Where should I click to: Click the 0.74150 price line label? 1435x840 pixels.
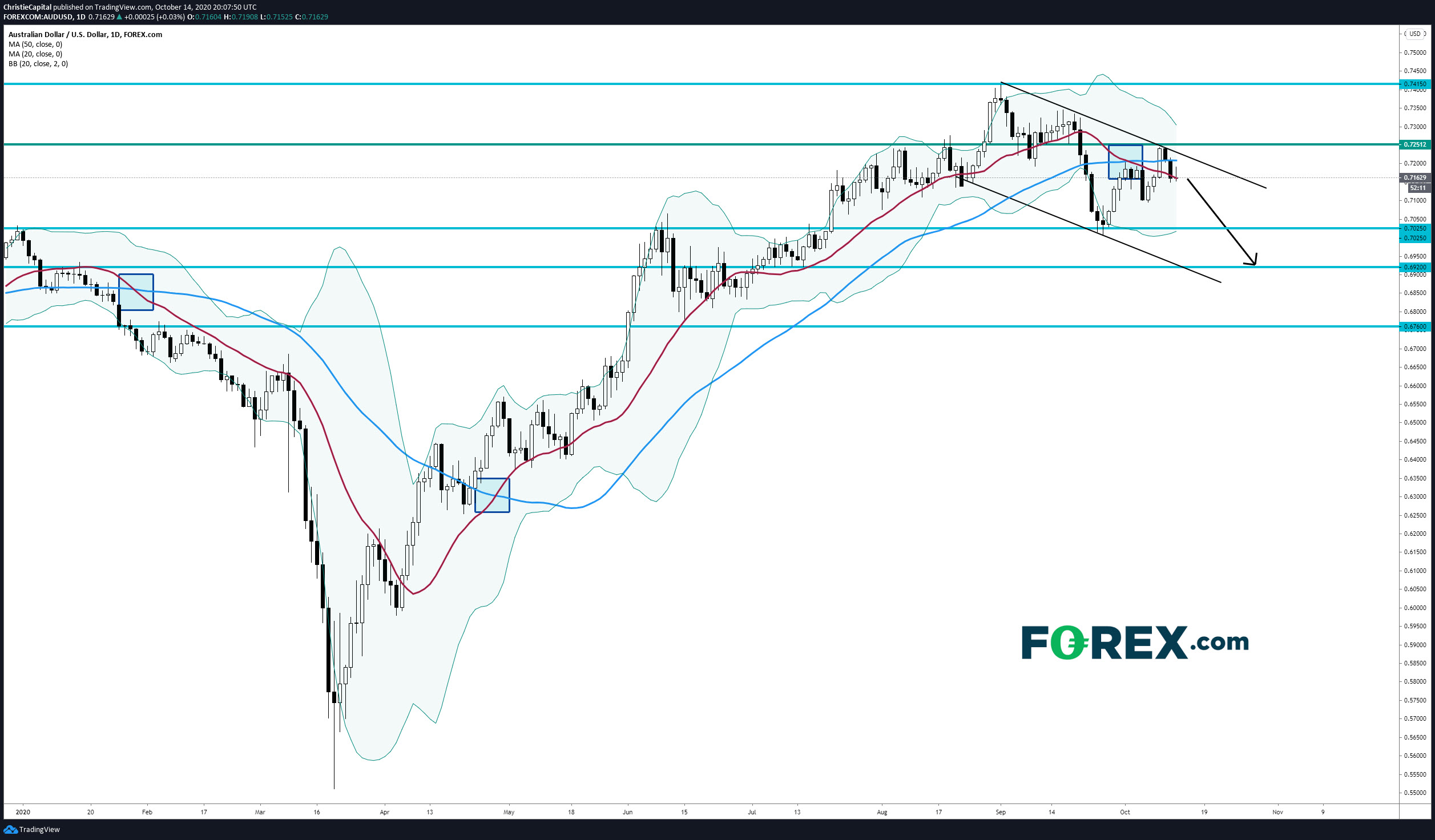pos(1415,84)
